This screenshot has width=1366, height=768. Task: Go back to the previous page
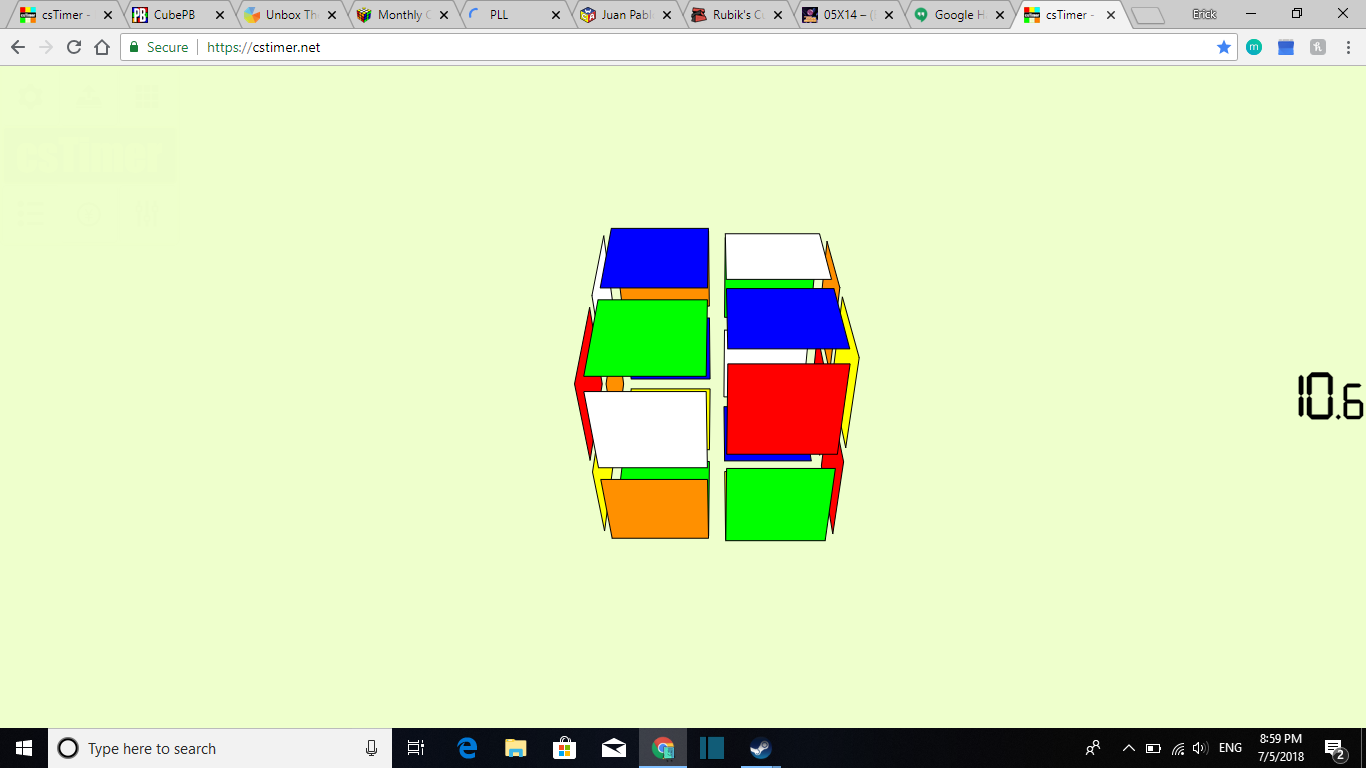tap(18, 47)
